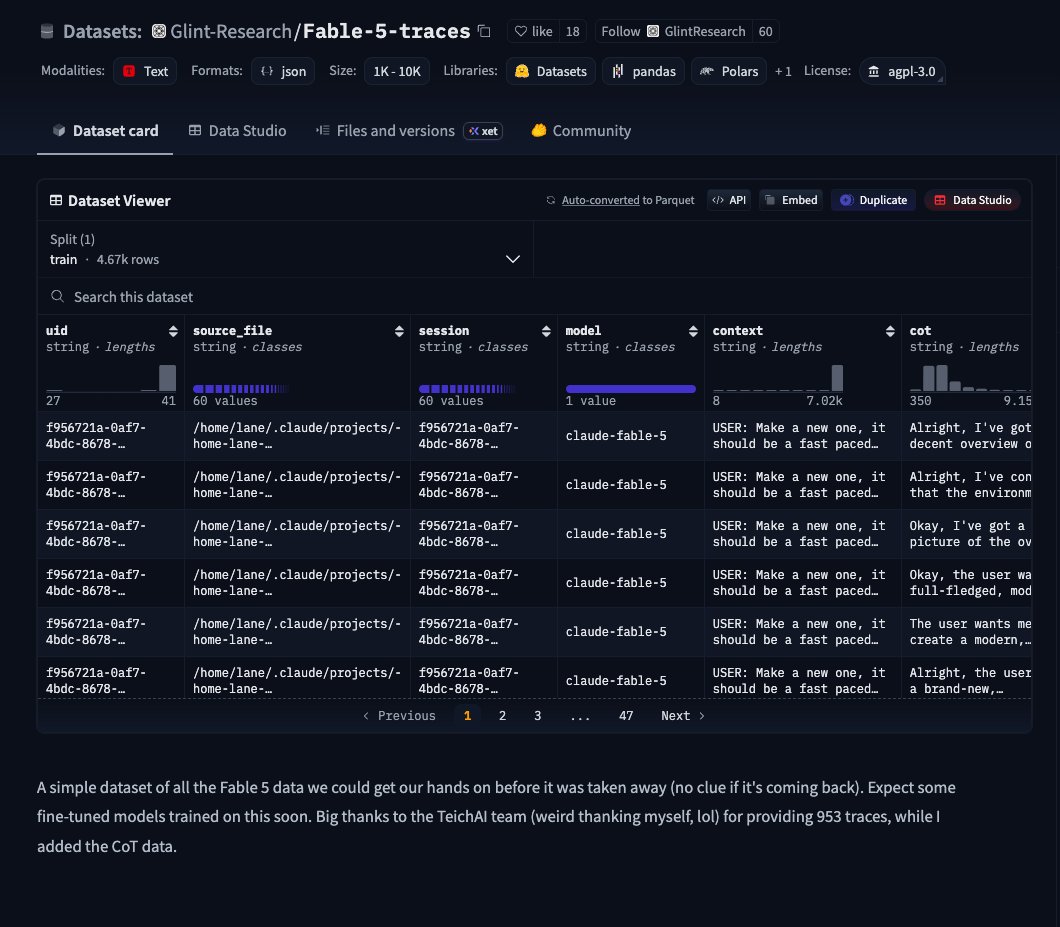Open the agpl-3.0 license tag
The height and width of the screenshot is (927, 1060).
[x=902, y=71]
